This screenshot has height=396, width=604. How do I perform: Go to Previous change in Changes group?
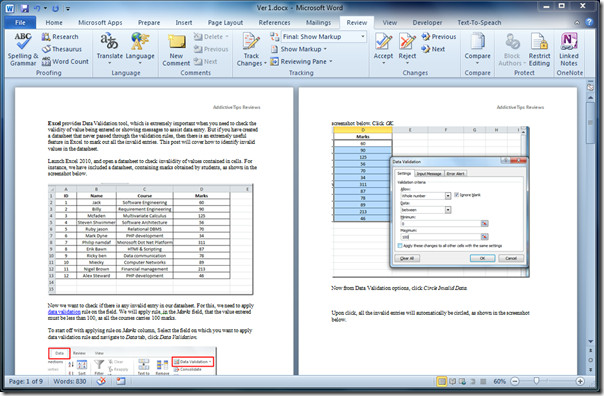(438, 37)
